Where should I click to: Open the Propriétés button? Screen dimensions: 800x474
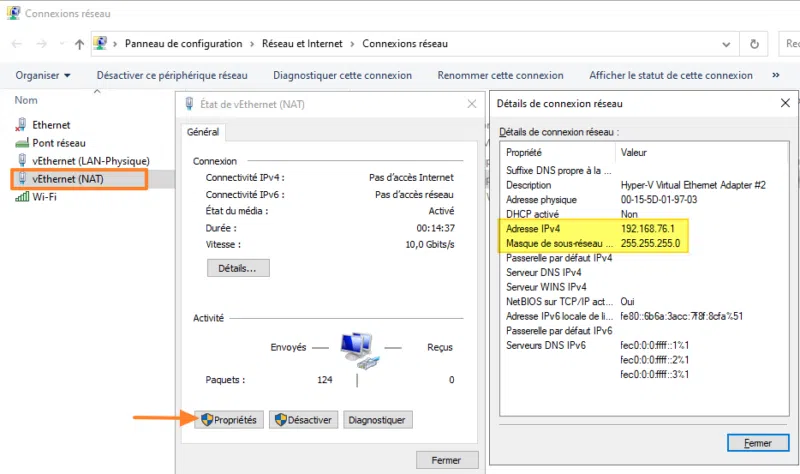click(x=229, y=420)
